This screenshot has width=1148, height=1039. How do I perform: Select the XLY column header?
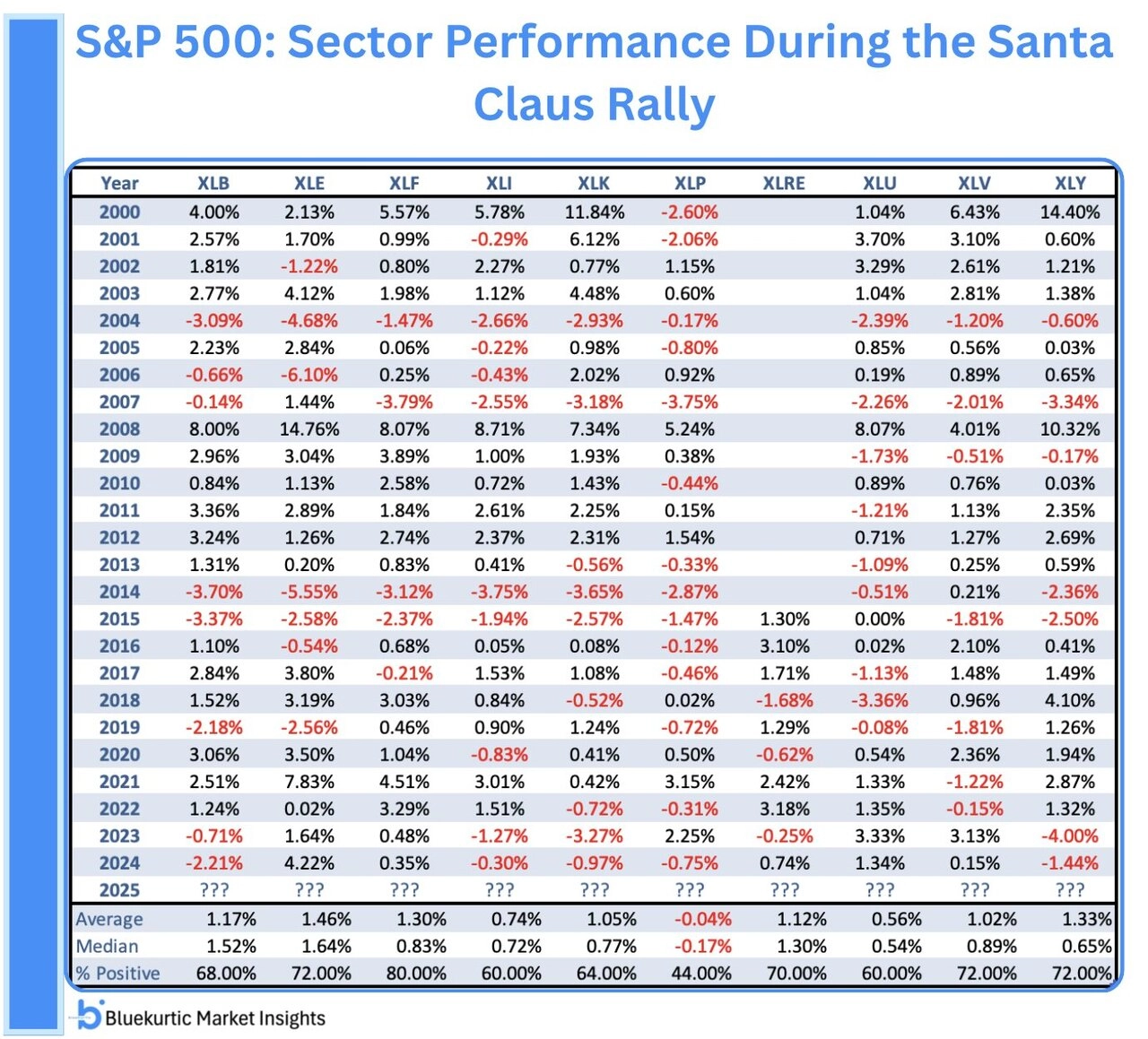tap(1070, 183)
